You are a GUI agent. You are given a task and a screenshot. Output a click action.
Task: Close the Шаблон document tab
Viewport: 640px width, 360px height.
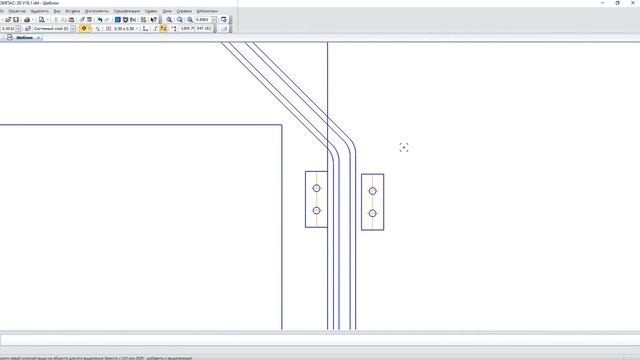tap(38, 38)
